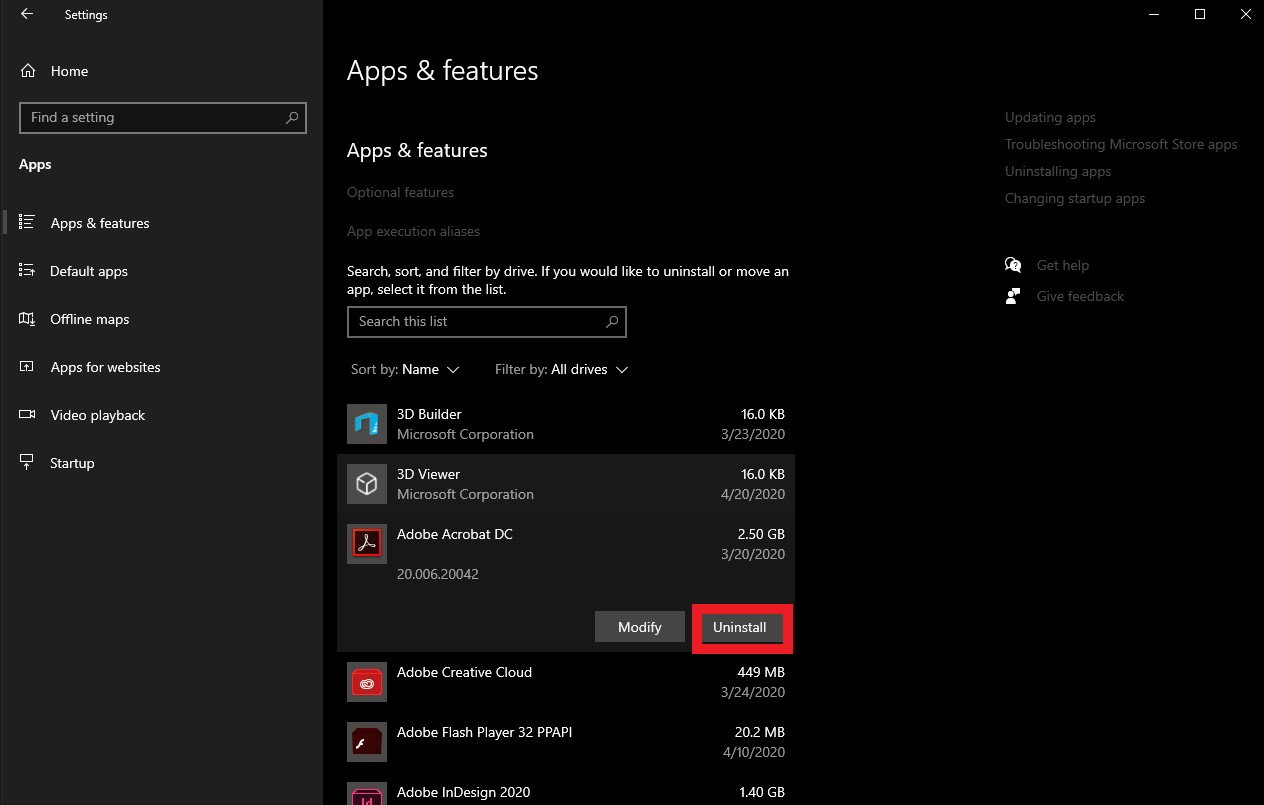Maximize the Settings window

tap(1200, 14)
